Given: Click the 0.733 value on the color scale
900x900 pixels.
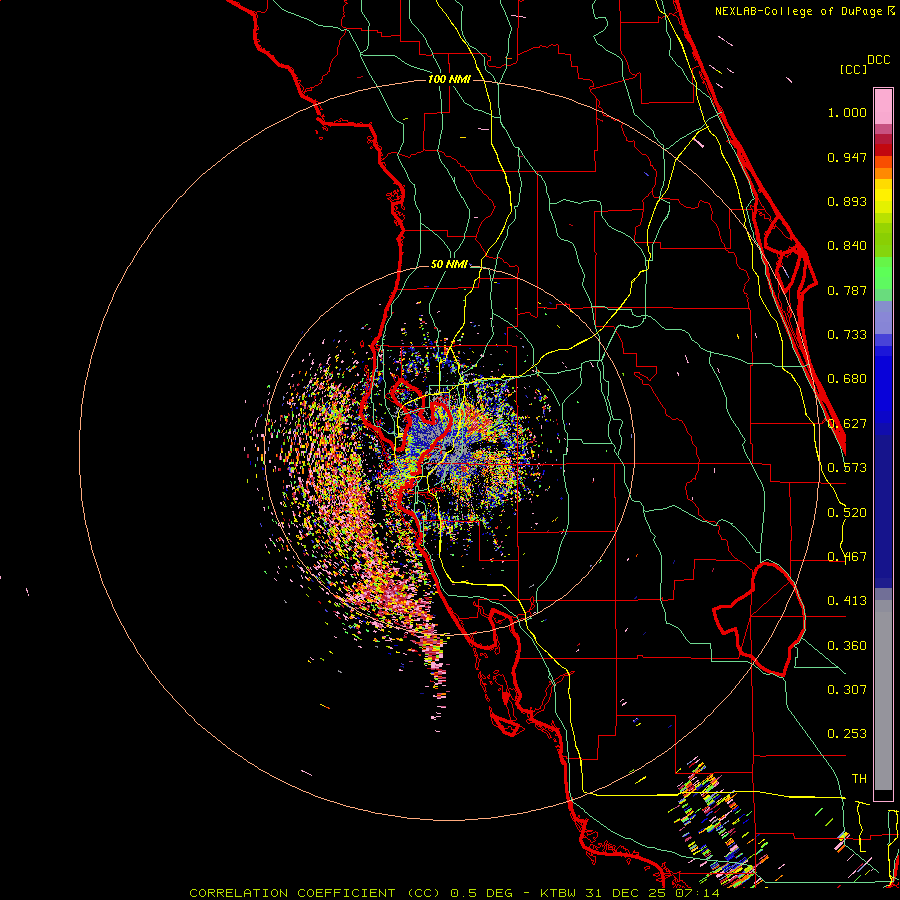Looking at the screenshot, I should point(847,335).
